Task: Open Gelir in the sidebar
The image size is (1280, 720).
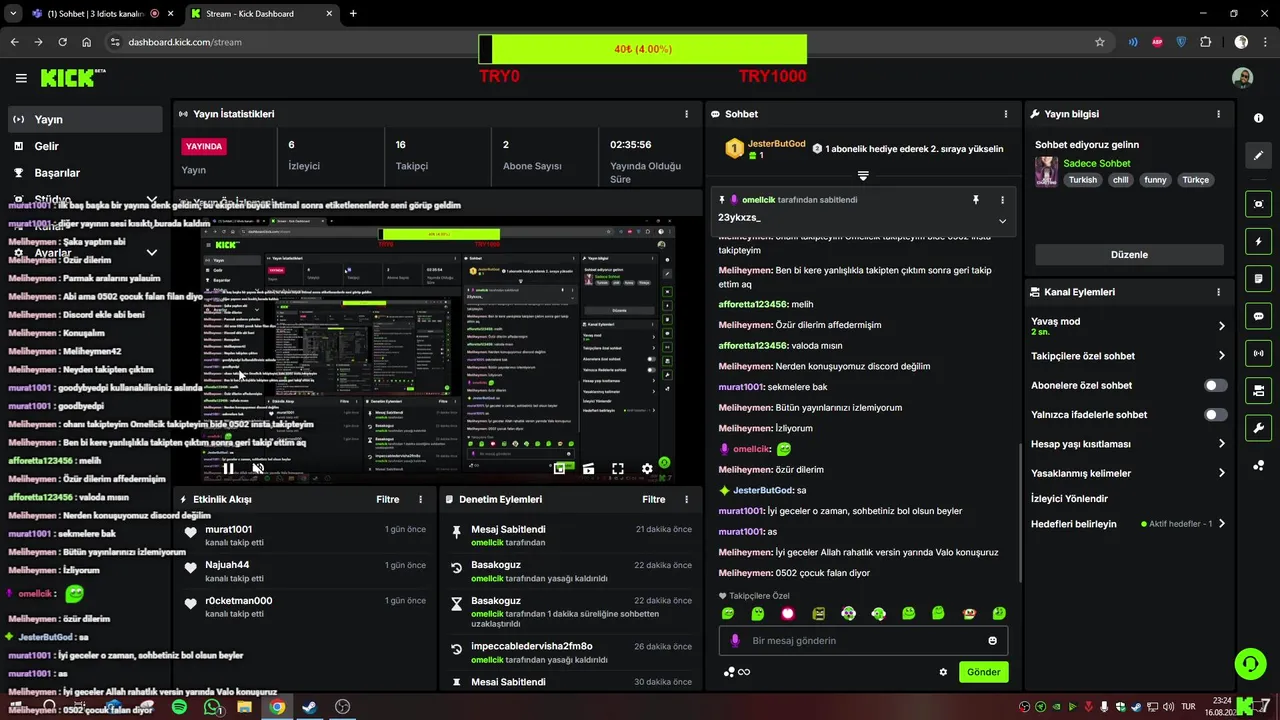Action: [x=84, y=146]
